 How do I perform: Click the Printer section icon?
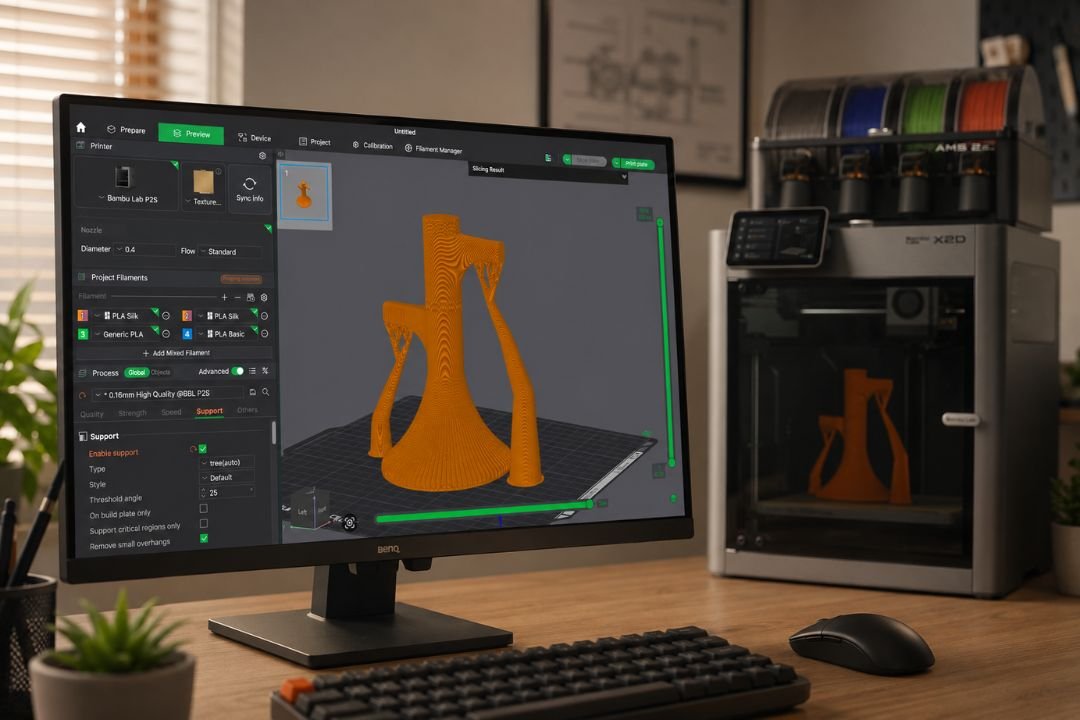click(81, 145)
